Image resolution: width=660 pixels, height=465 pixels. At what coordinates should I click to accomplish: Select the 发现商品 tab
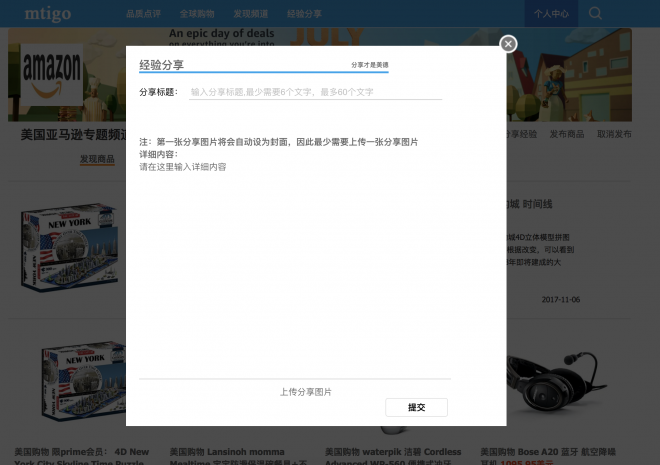pyautogui.click(x=97, y=159)
